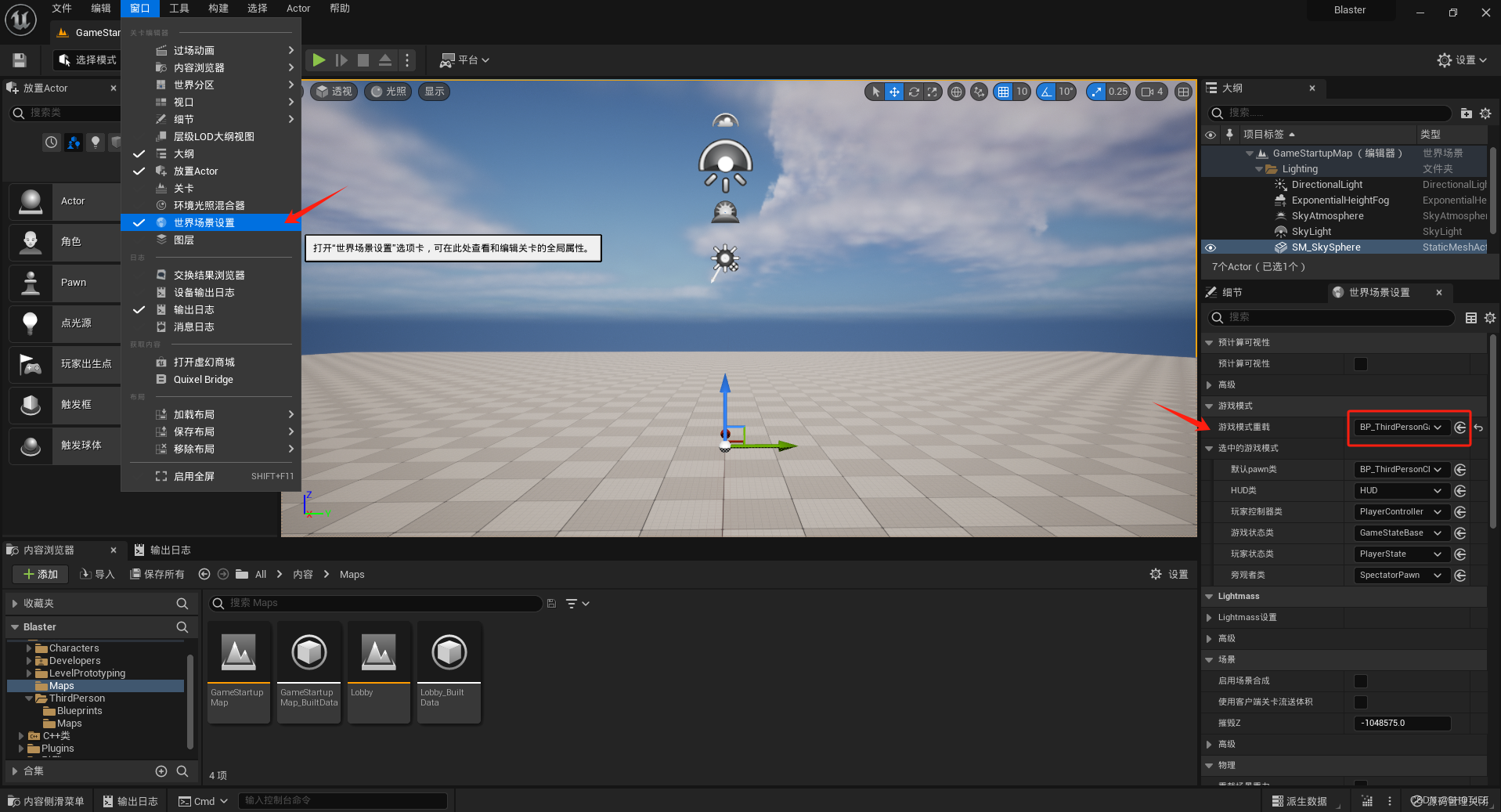
Task: Toggle scale snapping icon in viewport
Action: pos(1096,92)
